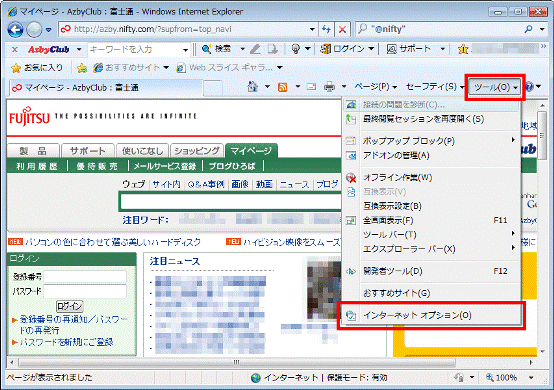
Task: Select 互換表示設定(B) menu item
Action: (431, 206)
